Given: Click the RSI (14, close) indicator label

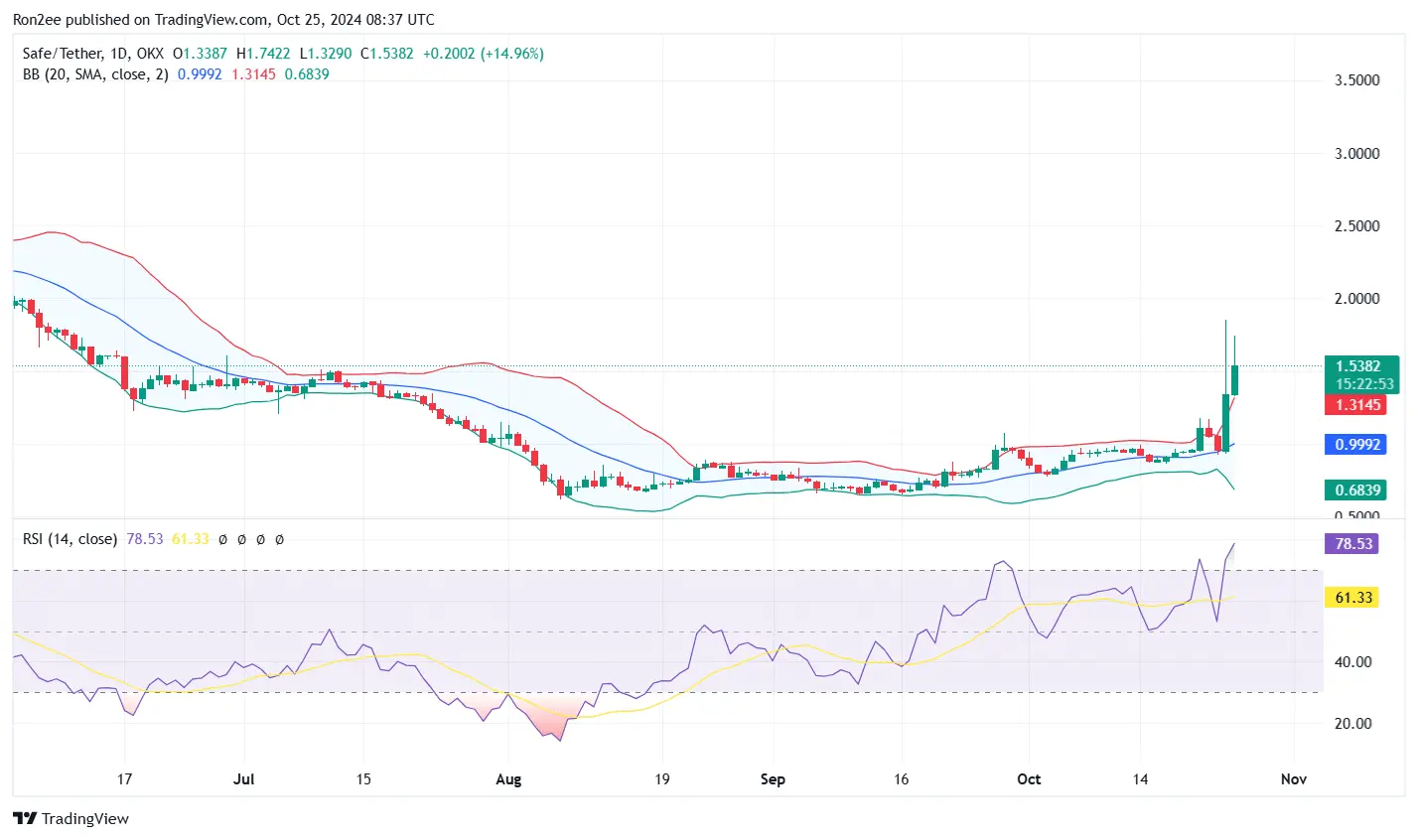Looking at the screenshot, I should (x=70, y=539).
